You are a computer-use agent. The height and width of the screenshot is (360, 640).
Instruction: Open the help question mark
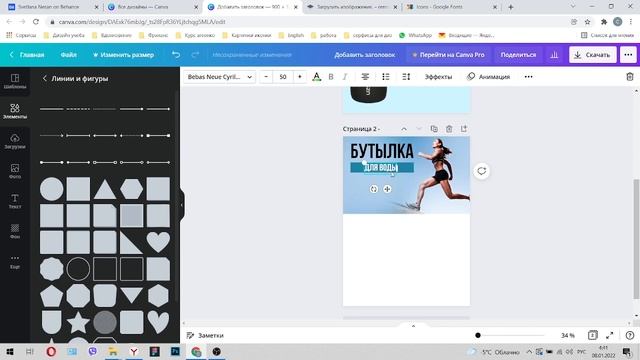coord(630,335)
